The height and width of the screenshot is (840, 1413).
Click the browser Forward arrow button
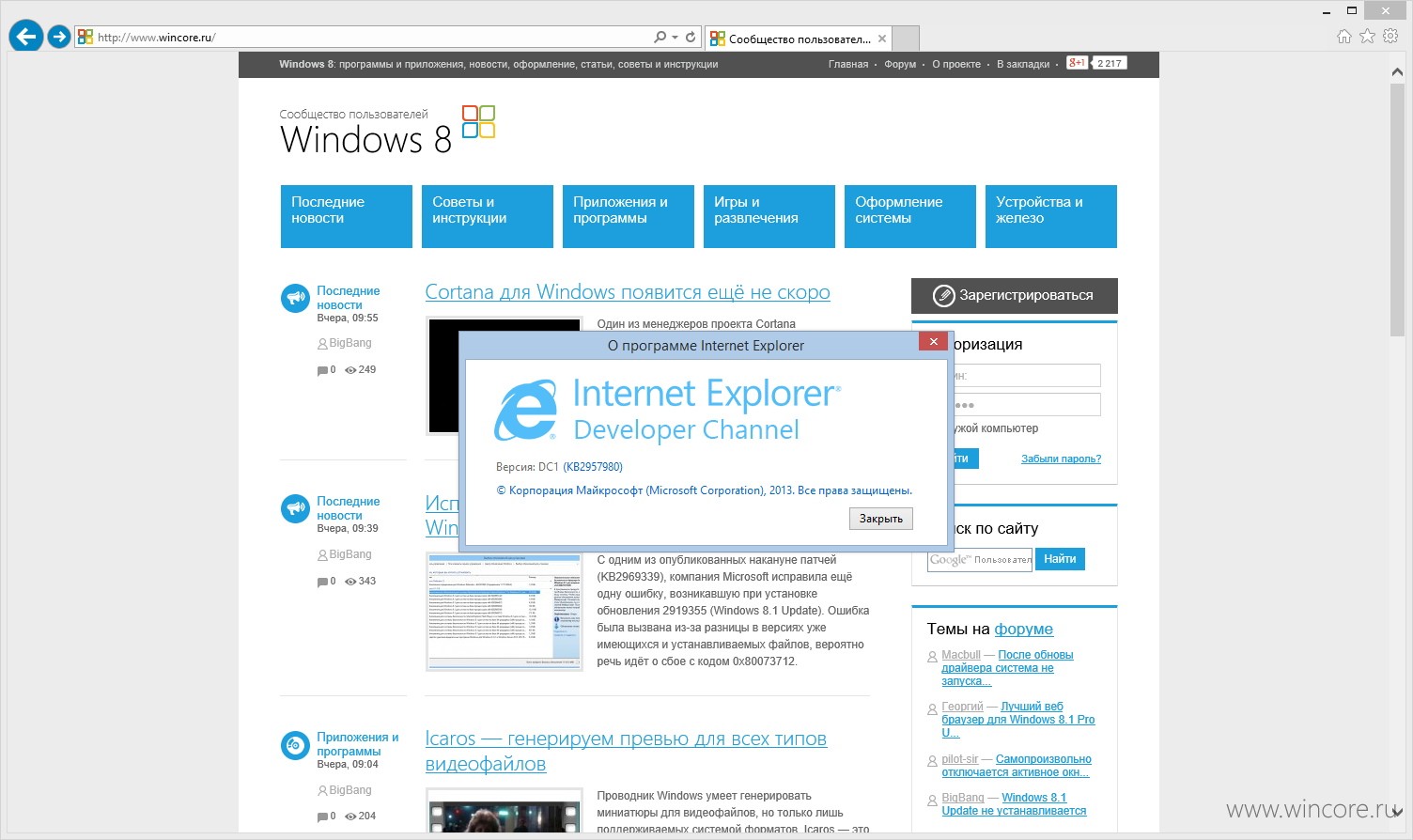59,37
